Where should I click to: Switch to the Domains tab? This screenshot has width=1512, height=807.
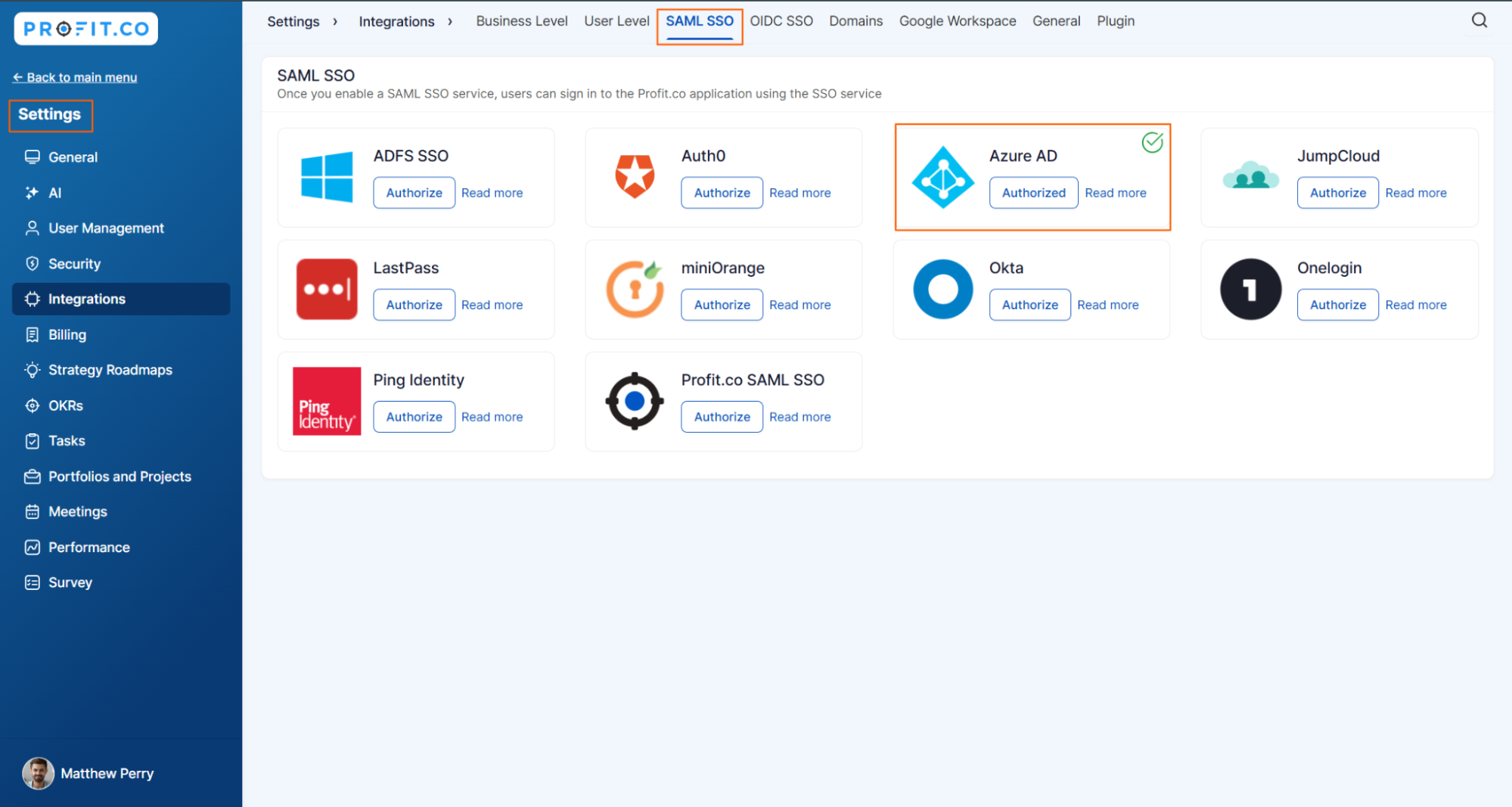(855, 21)
